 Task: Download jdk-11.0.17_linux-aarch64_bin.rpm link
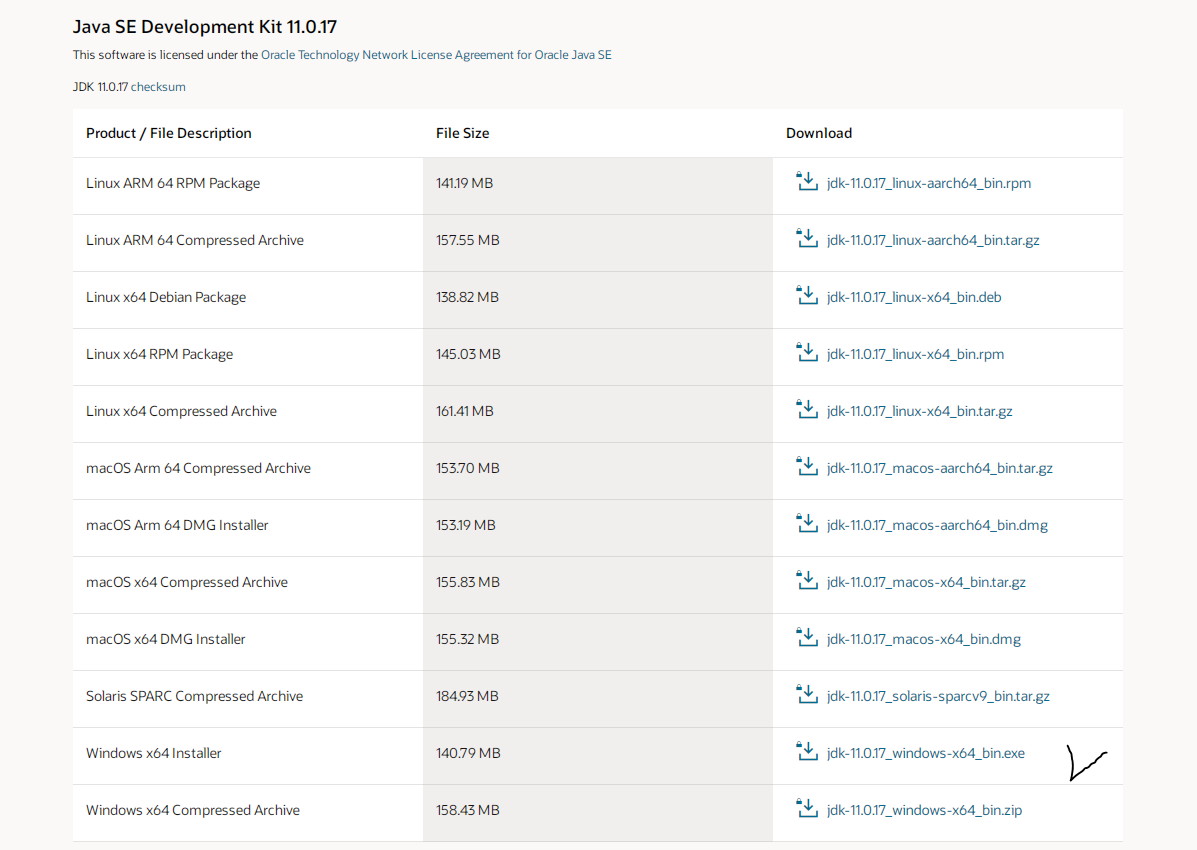(x=928, y=183)
